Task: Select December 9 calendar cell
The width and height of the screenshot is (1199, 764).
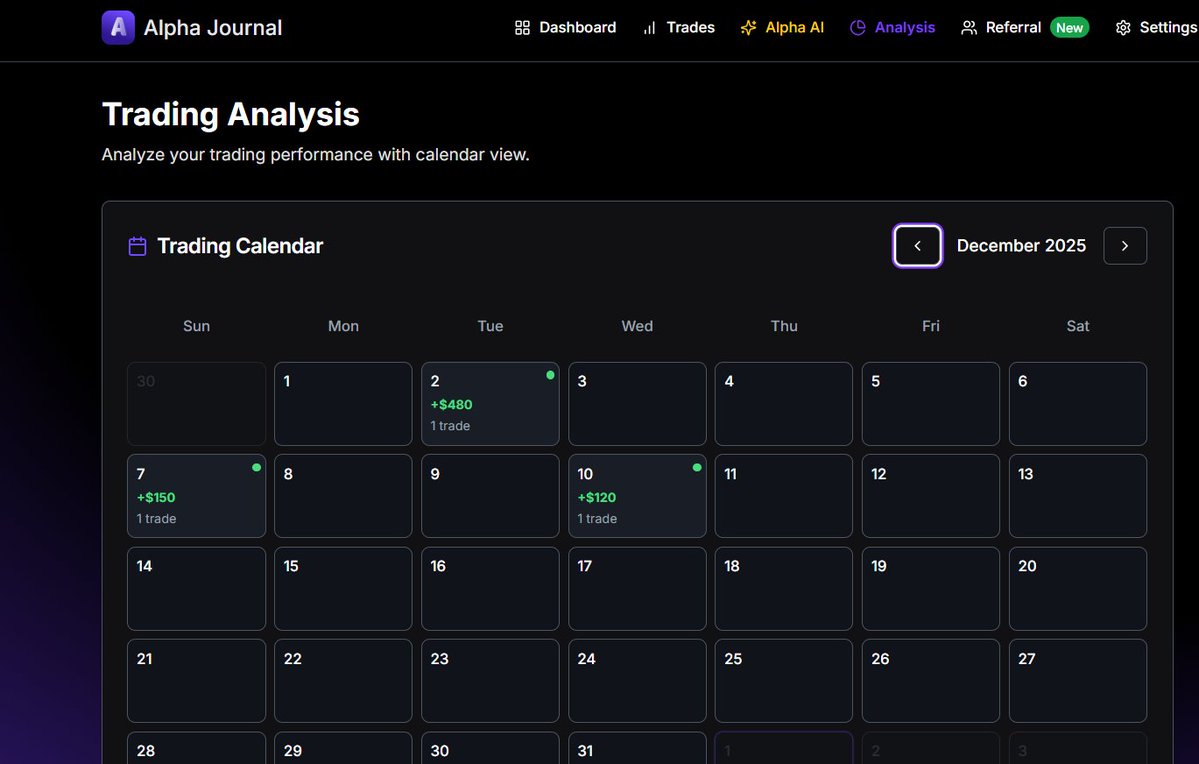Action: (x=490, y=496)
